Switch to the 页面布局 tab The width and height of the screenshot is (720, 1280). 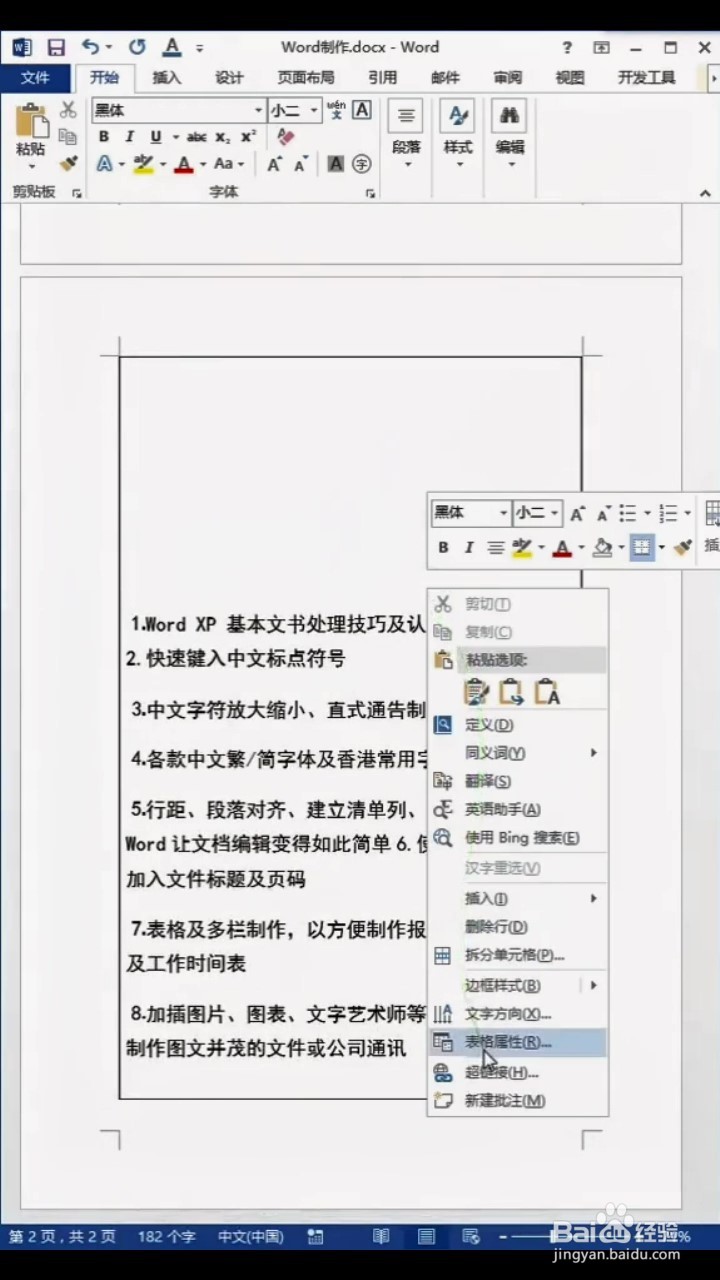coord(306,78)
